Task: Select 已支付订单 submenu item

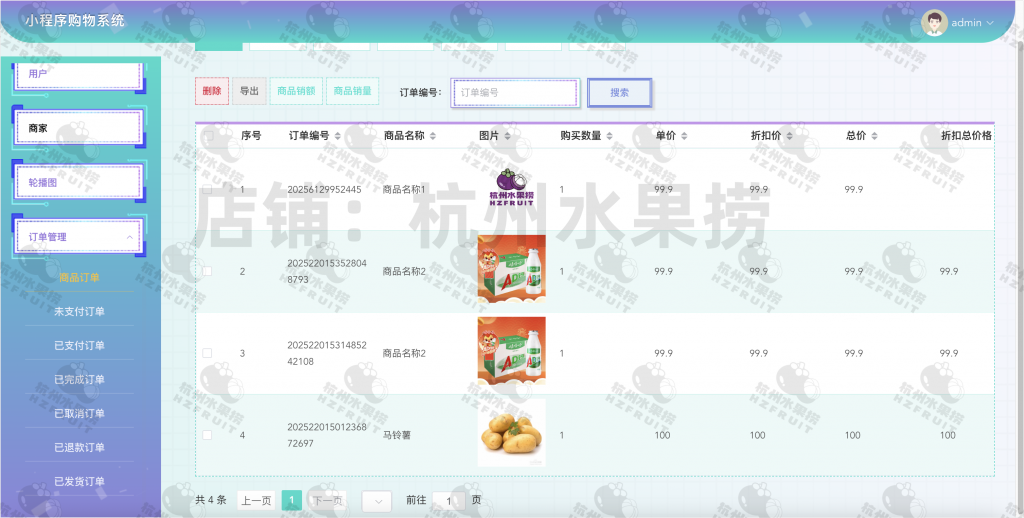Action: 79,346
